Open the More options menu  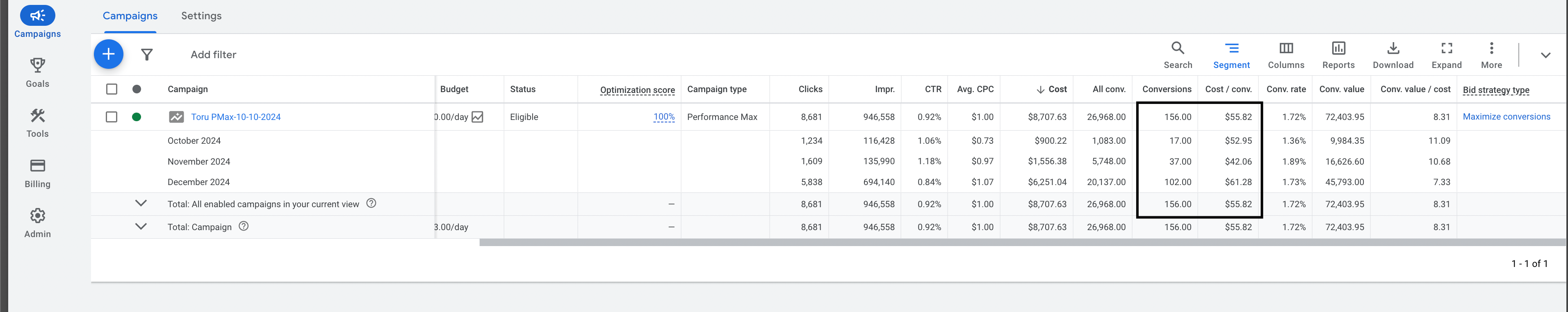1491,55
